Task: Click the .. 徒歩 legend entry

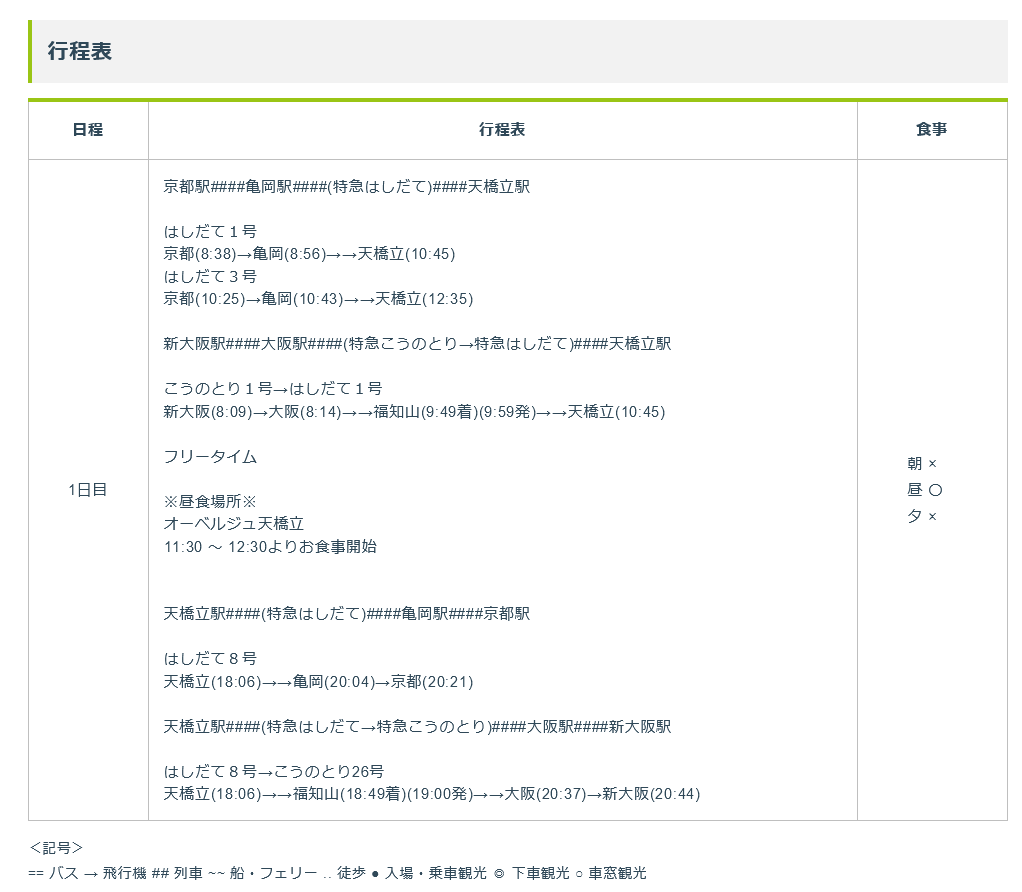Action: (x=344, y=873)
